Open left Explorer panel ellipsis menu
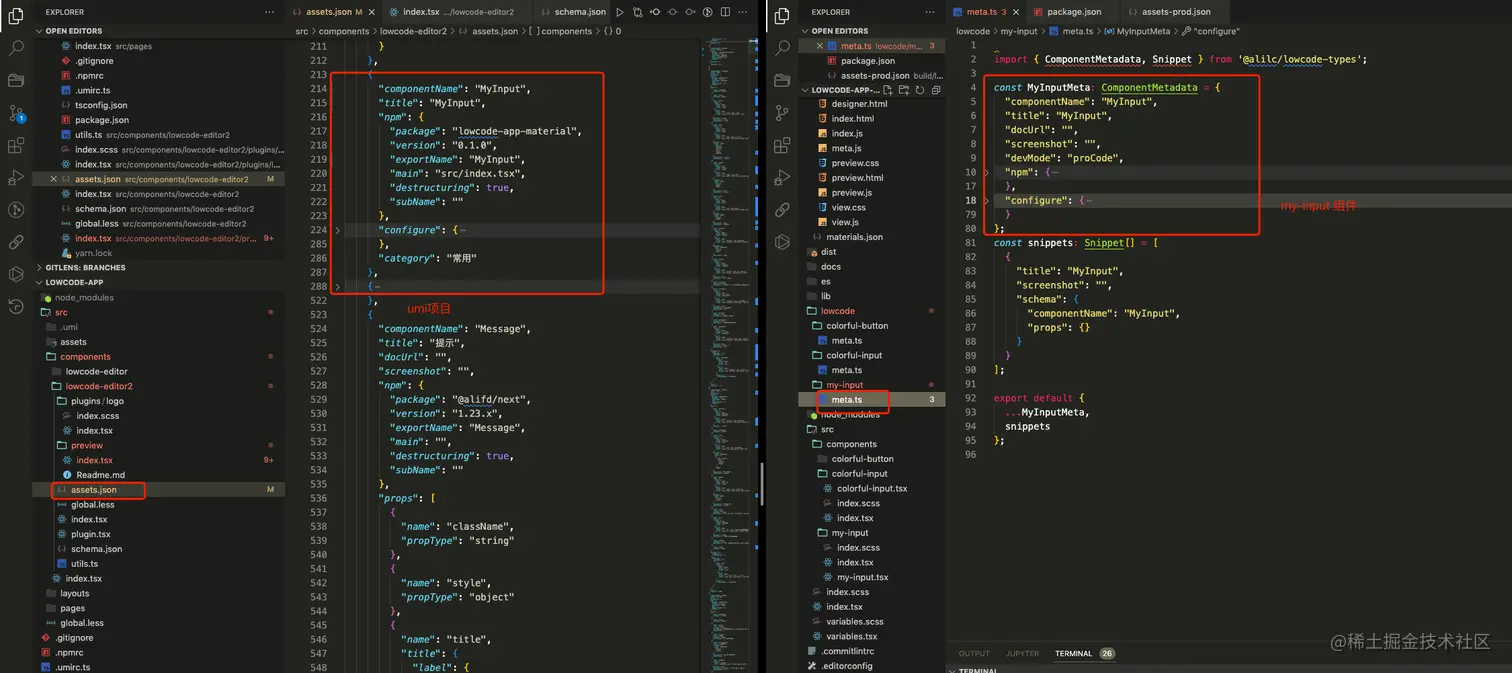 pos(269,12)
